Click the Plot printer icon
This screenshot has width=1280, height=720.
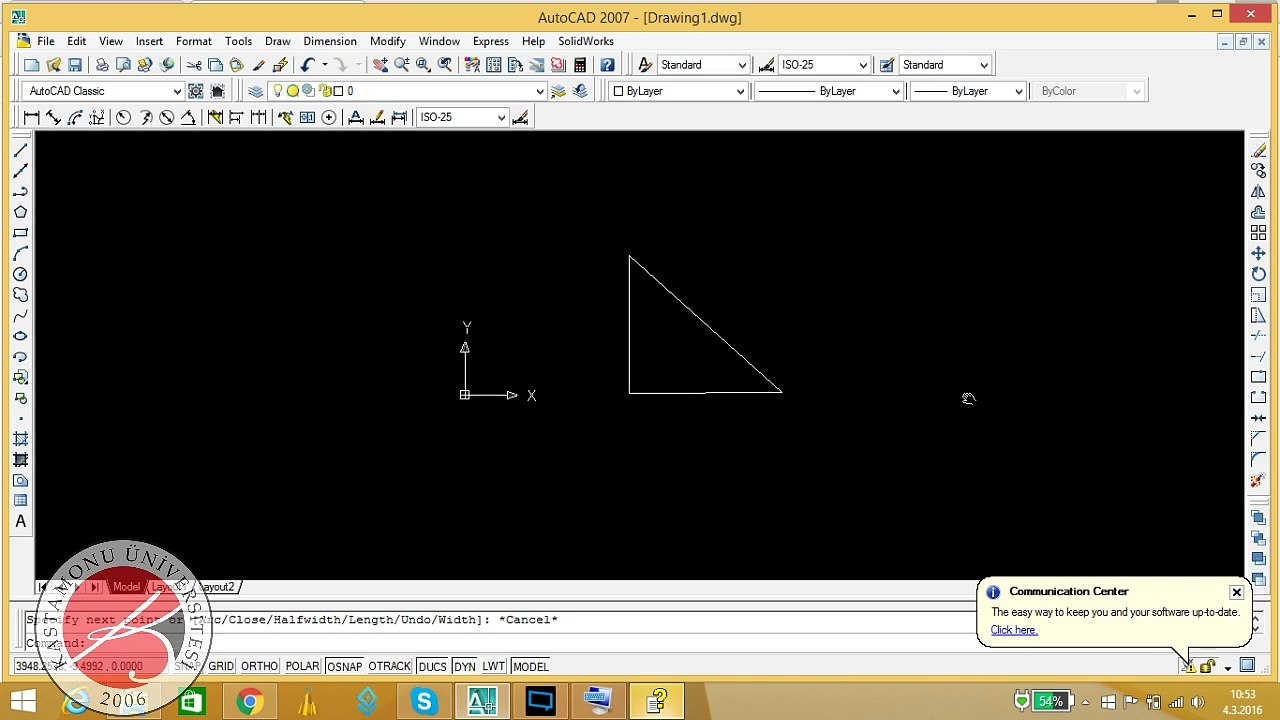click(102, 65)
